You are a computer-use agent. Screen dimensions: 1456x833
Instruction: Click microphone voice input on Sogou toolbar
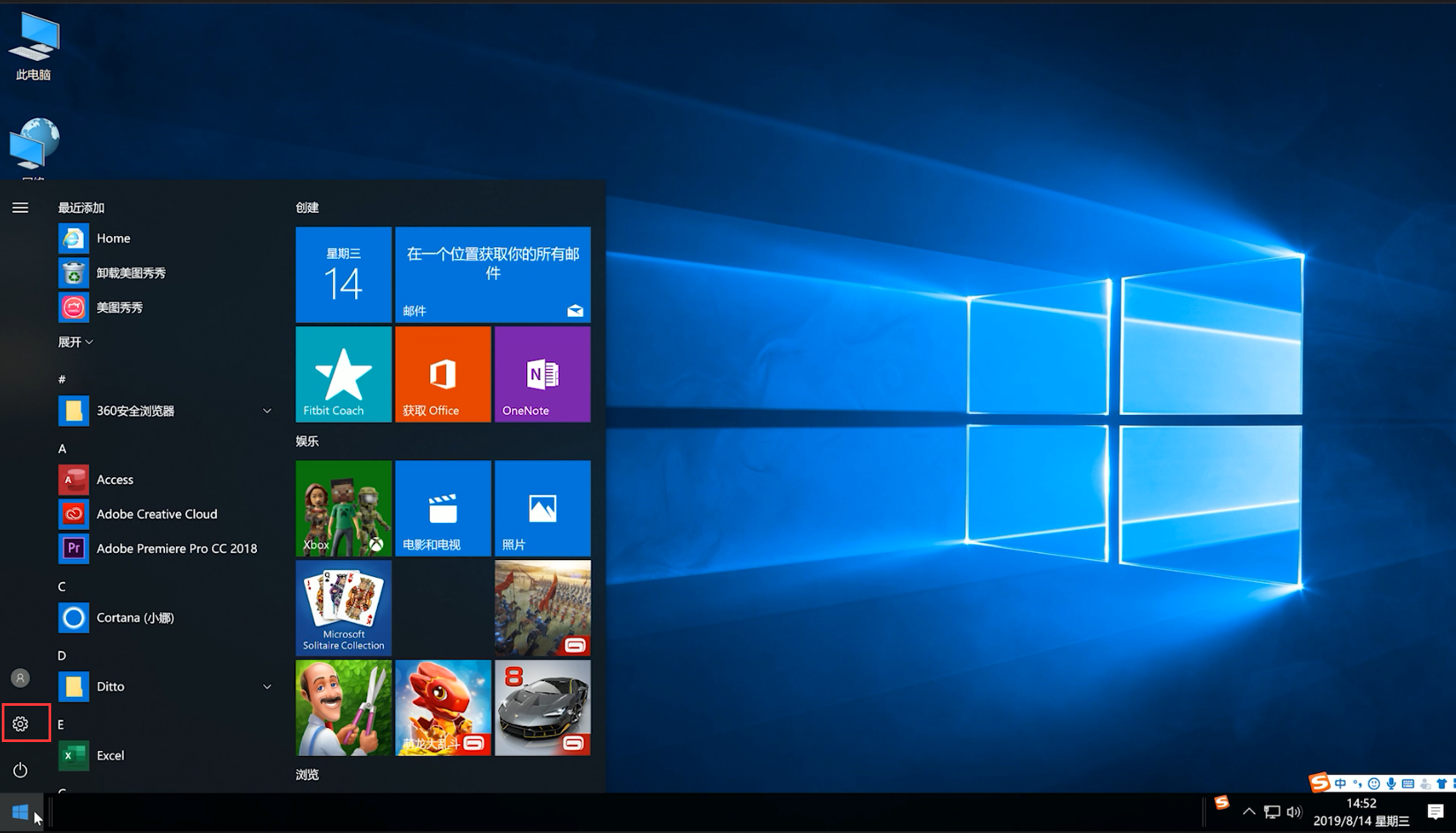point(1391,784)
